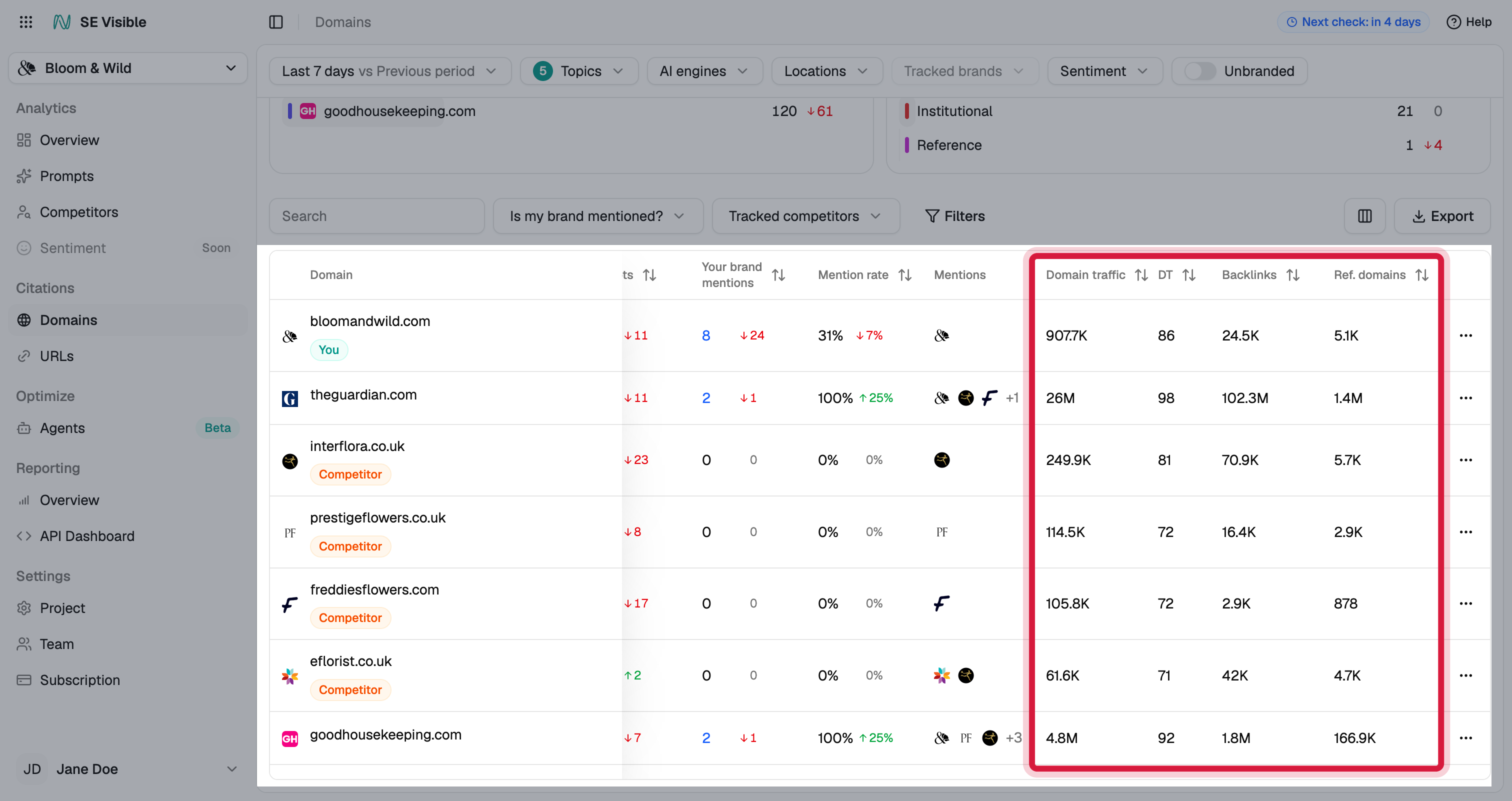Expand the AI engines dropdown
Viewport: 1512px width, 801px height.
point(704,71)
